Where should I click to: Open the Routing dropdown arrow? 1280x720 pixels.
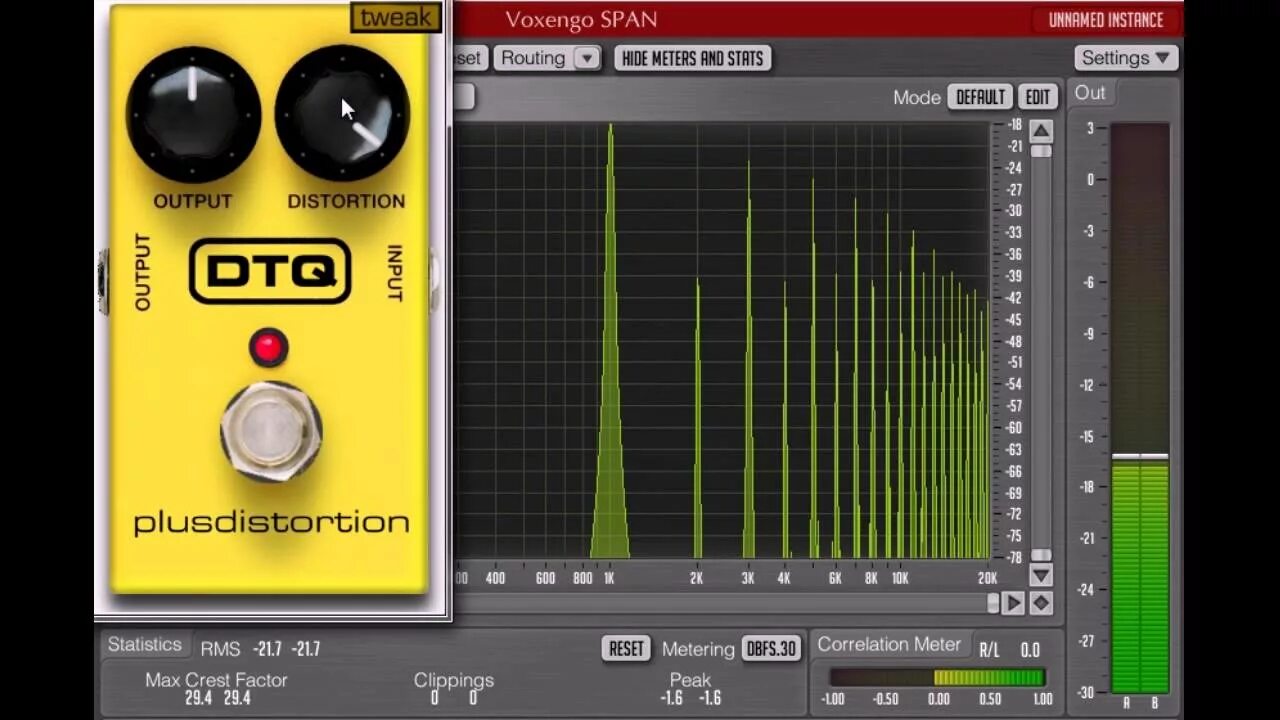pos(587,58)
